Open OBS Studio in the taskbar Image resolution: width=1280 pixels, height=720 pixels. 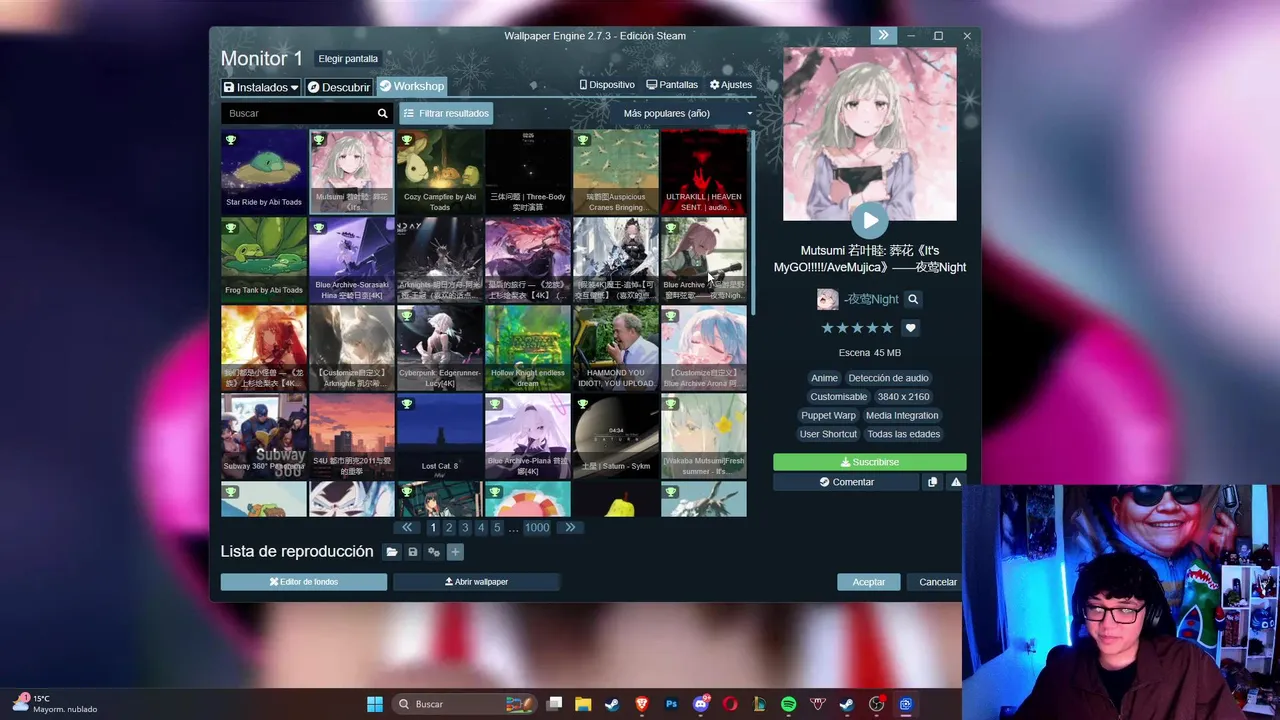click(x=876, y=704)
